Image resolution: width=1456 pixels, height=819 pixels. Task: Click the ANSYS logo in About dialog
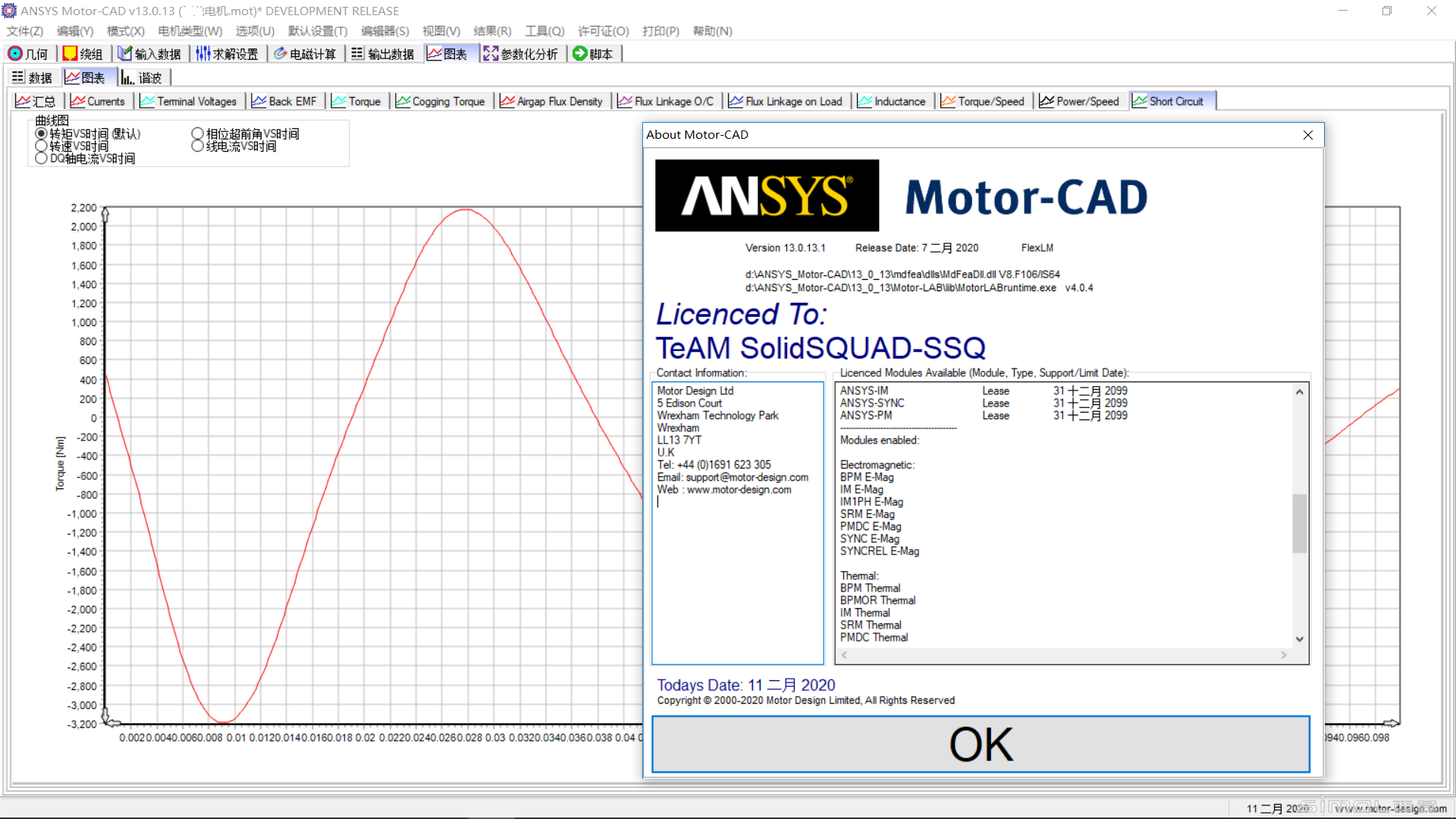[767, 196]
